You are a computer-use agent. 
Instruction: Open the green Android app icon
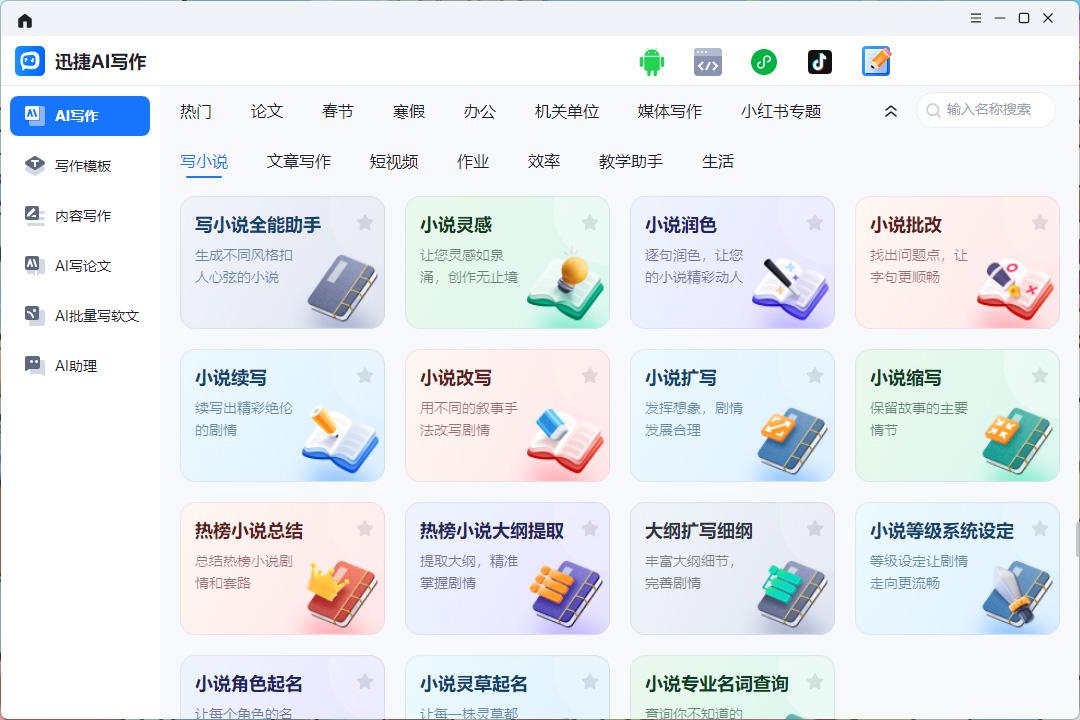[x=652, y=62]
